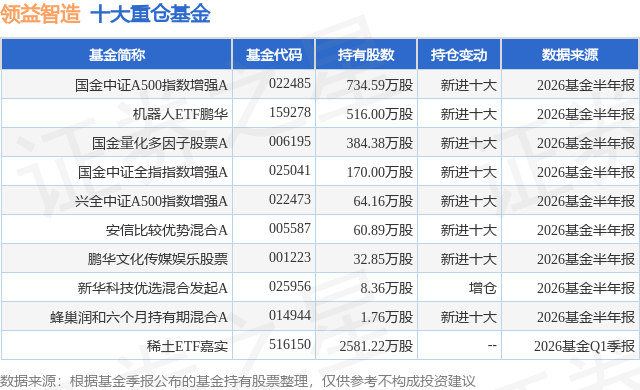
Task: Click fund code 014944
Action: tap(290, 315)
